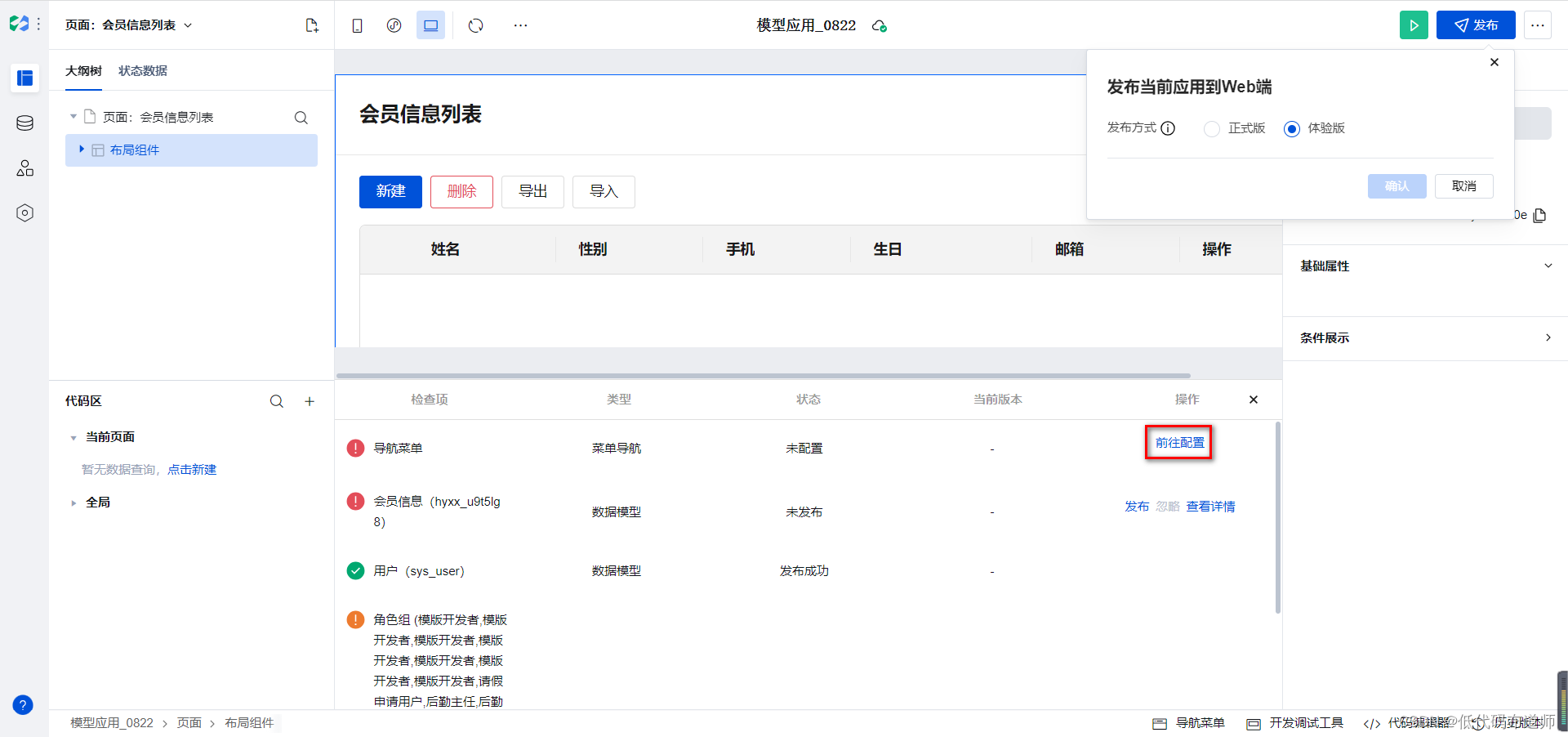Click the copy icon in properties panel
1568x737 pixels.
pyautogui.click(x=1540, y=215)
